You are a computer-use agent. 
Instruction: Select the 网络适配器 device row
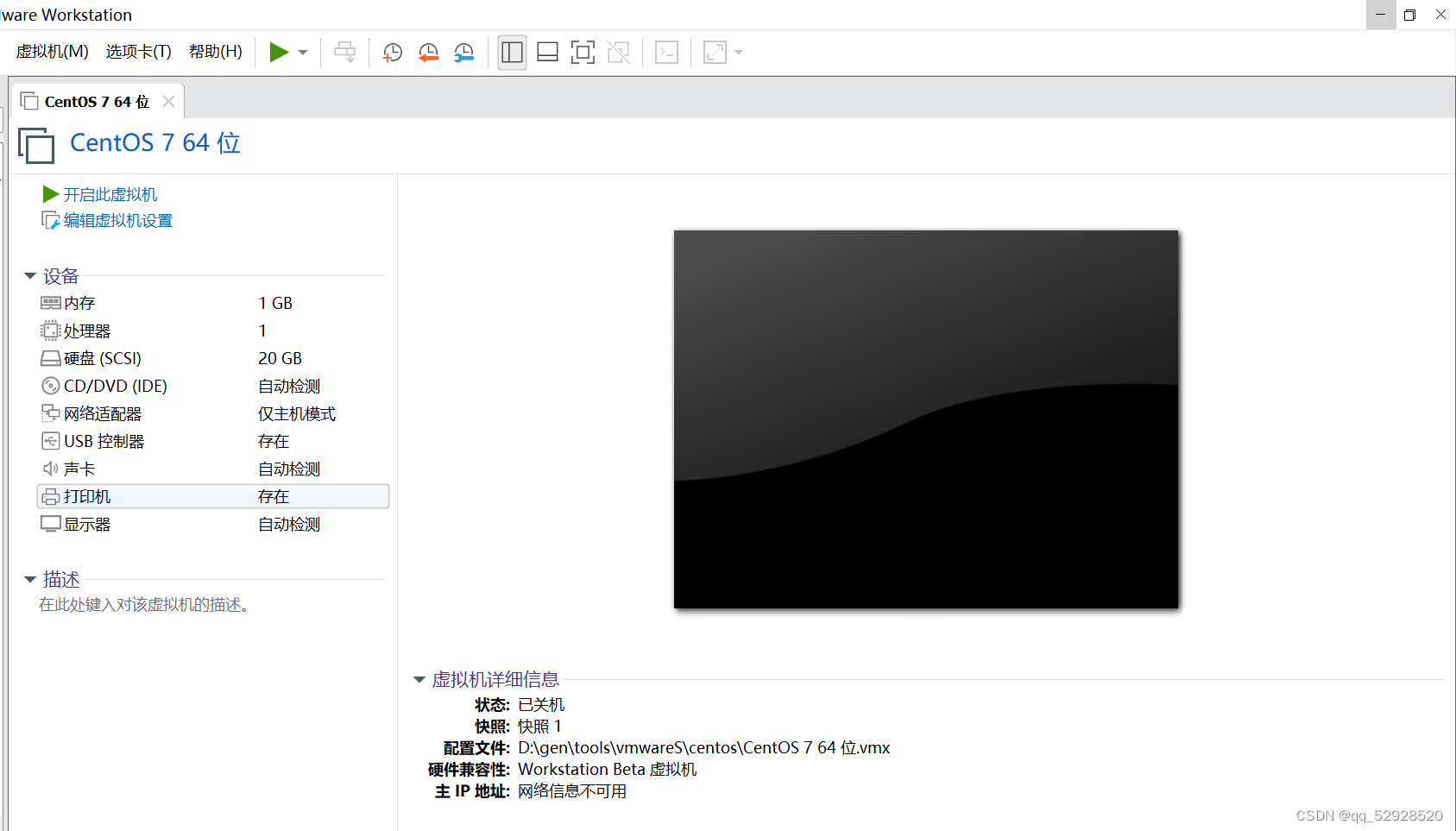tap(213, 414)
